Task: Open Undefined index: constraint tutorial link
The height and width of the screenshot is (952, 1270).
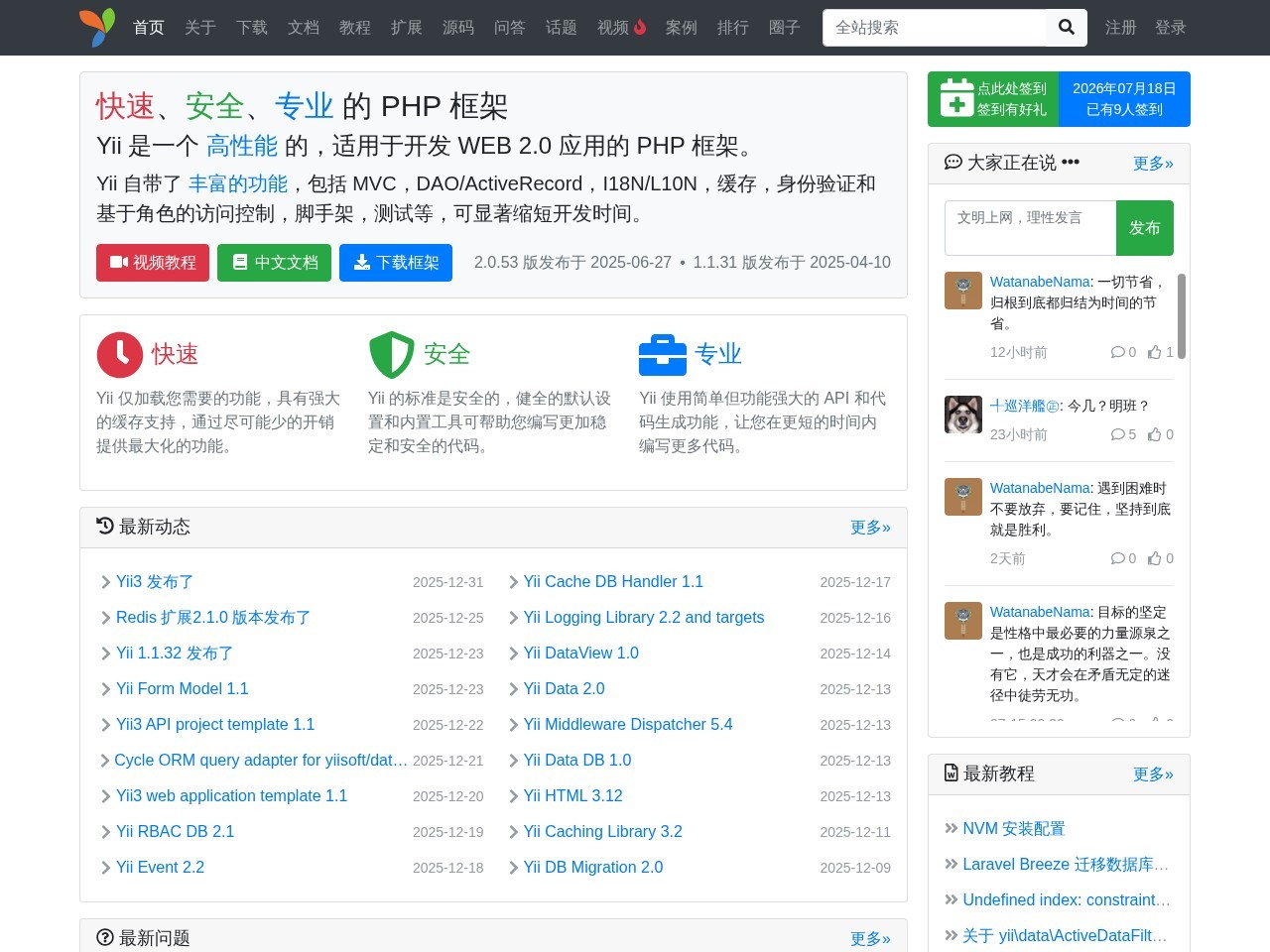Action: (x=1067, y=899)
